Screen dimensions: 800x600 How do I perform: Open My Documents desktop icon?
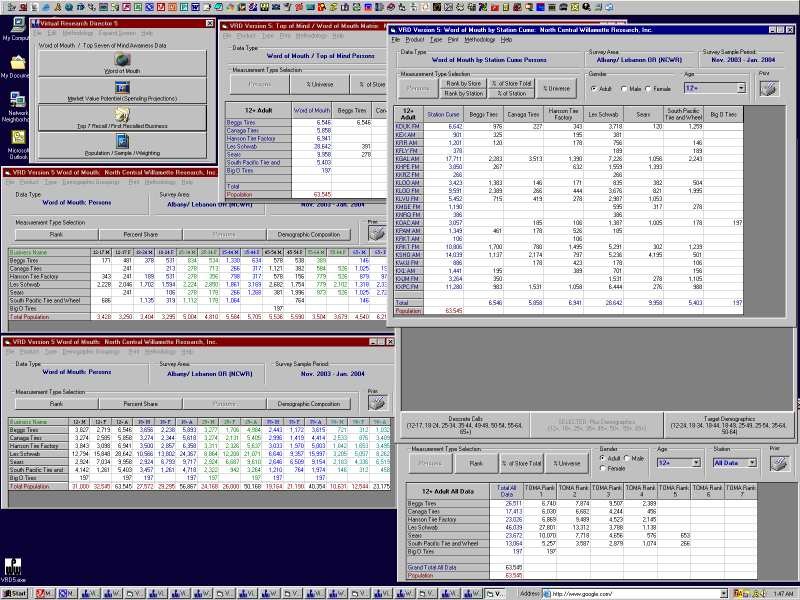tap(16, 67)
